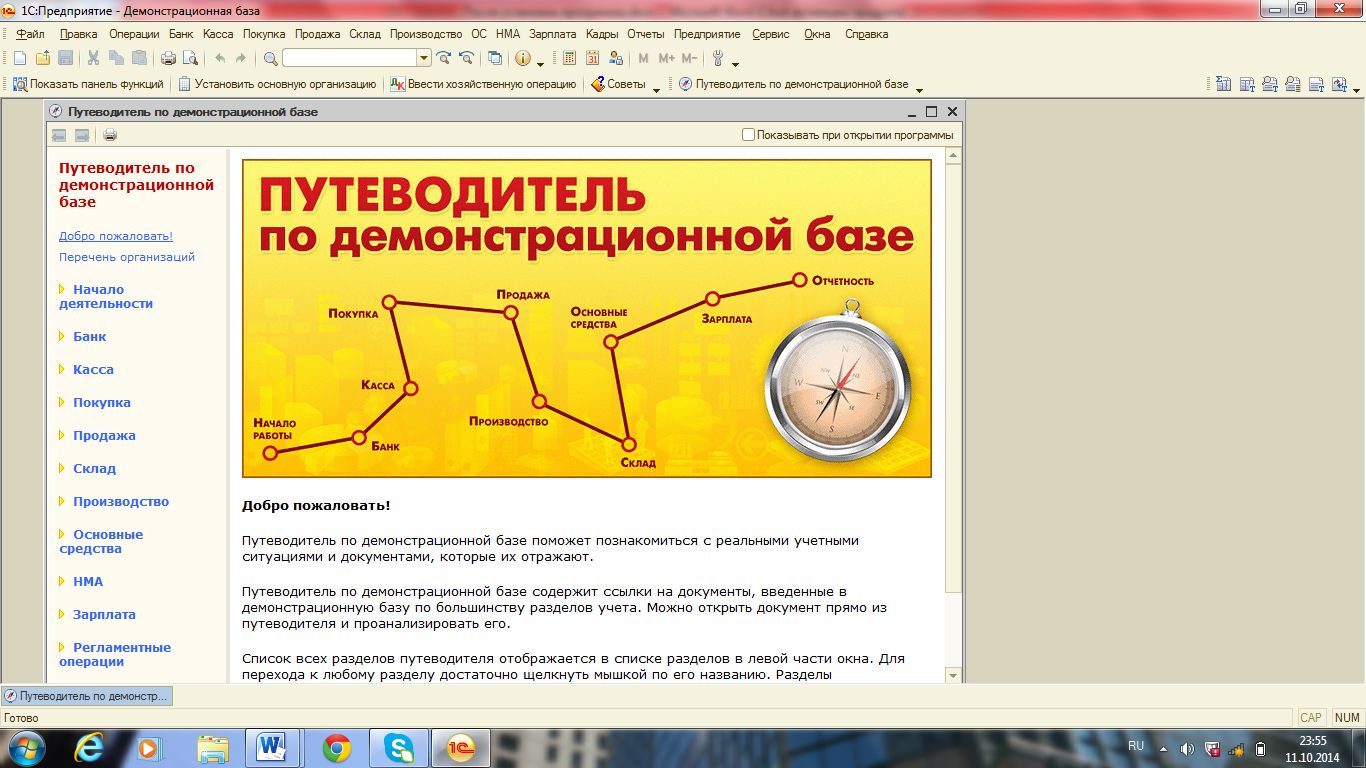
Task: Click the Find magnifier icon
Action: click(x=271, y=58)
